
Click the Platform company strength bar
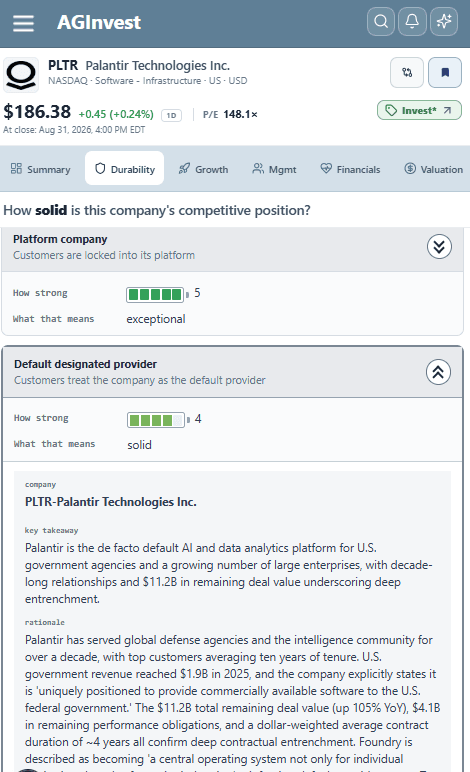[x=157, y=294]
